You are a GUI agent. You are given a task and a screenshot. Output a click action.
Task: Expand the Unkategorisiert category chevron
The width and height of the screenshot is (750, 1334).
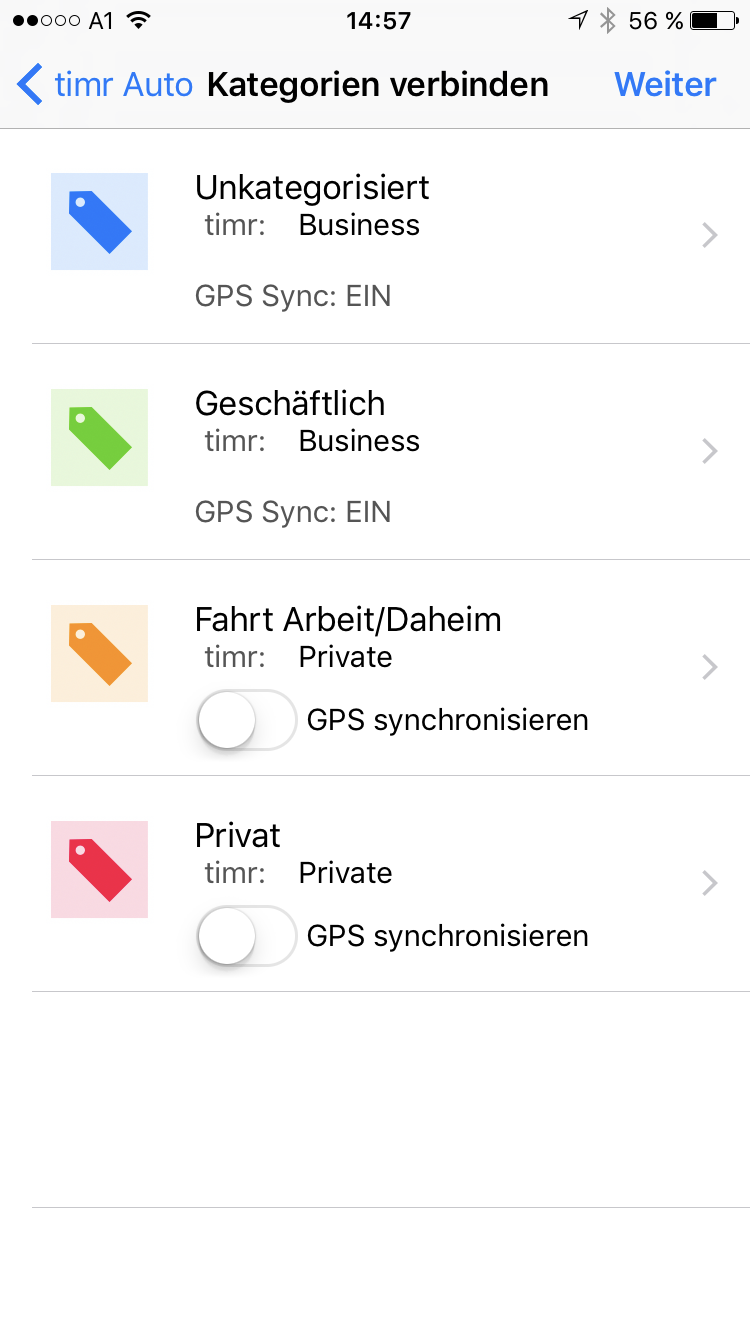click(x=710, y=235)
